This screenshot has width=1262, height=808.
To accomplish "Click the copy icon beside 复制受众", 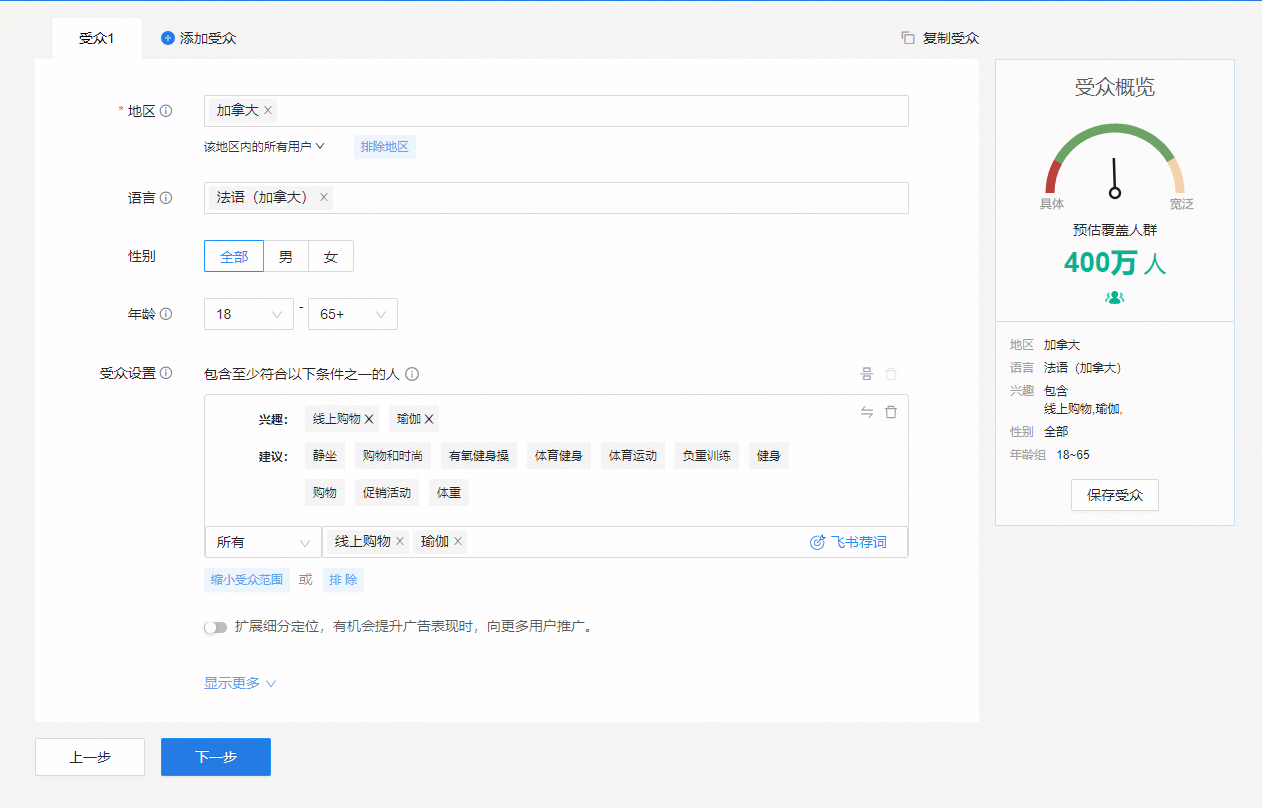I will point(907,37).
